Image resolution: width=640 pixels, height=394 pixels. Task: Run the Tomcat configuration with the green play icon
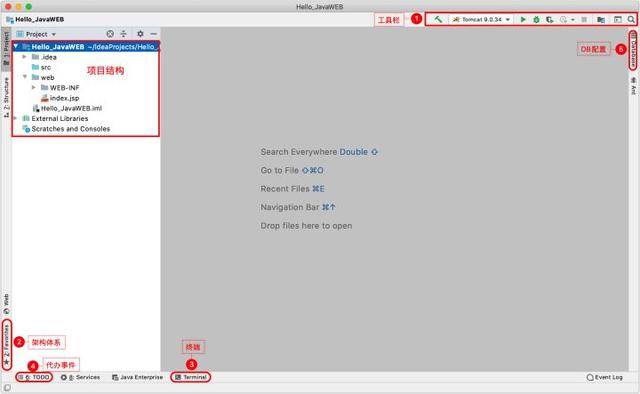tap(523, 19)
